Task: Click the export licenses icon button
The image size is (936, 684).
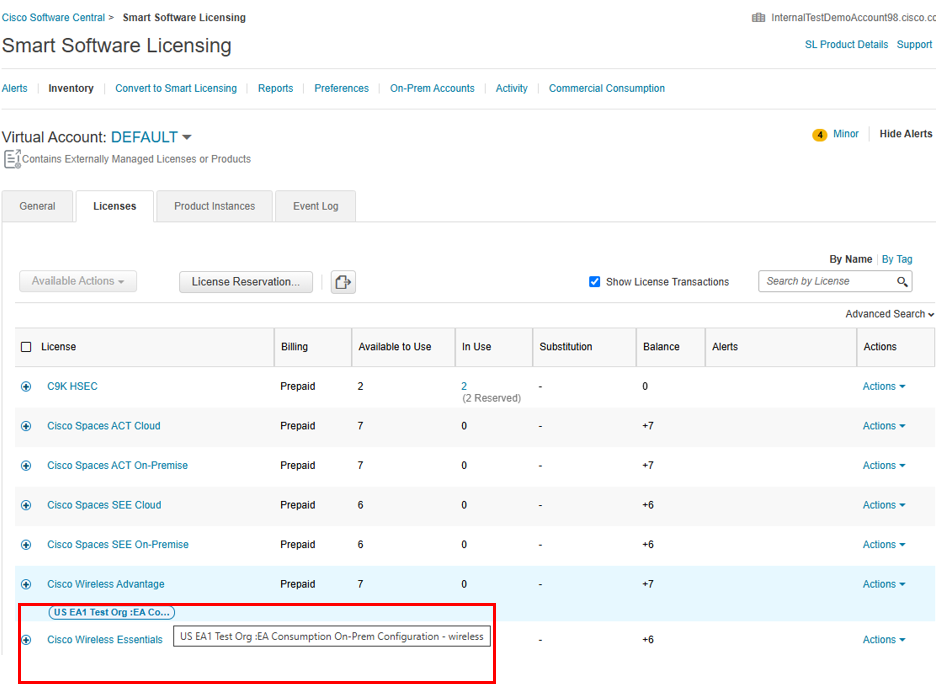Action: 343,282
